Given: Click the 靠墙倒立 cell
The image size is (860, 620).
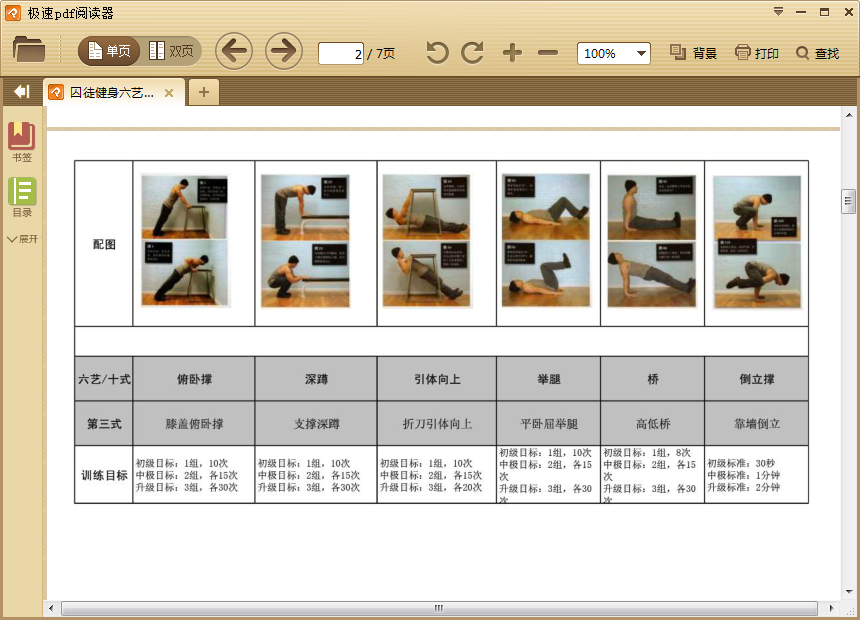Looking at the screenshot, I should pos(757,424).
